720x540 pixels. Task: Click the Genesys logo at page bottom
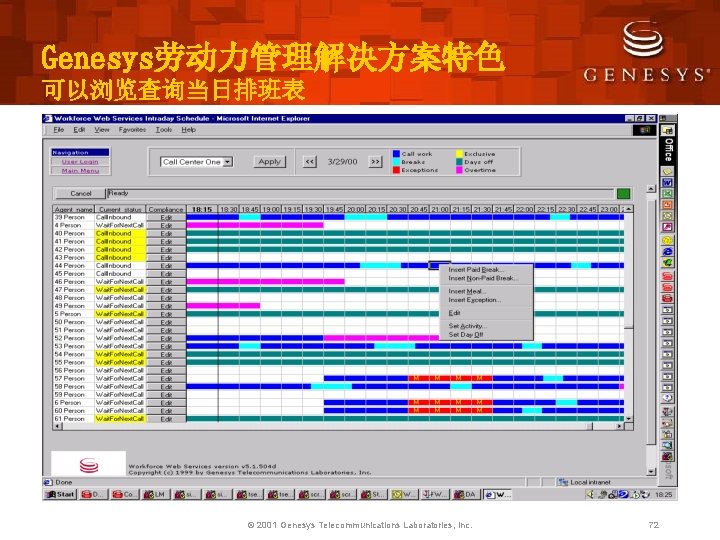coord(89,465)
